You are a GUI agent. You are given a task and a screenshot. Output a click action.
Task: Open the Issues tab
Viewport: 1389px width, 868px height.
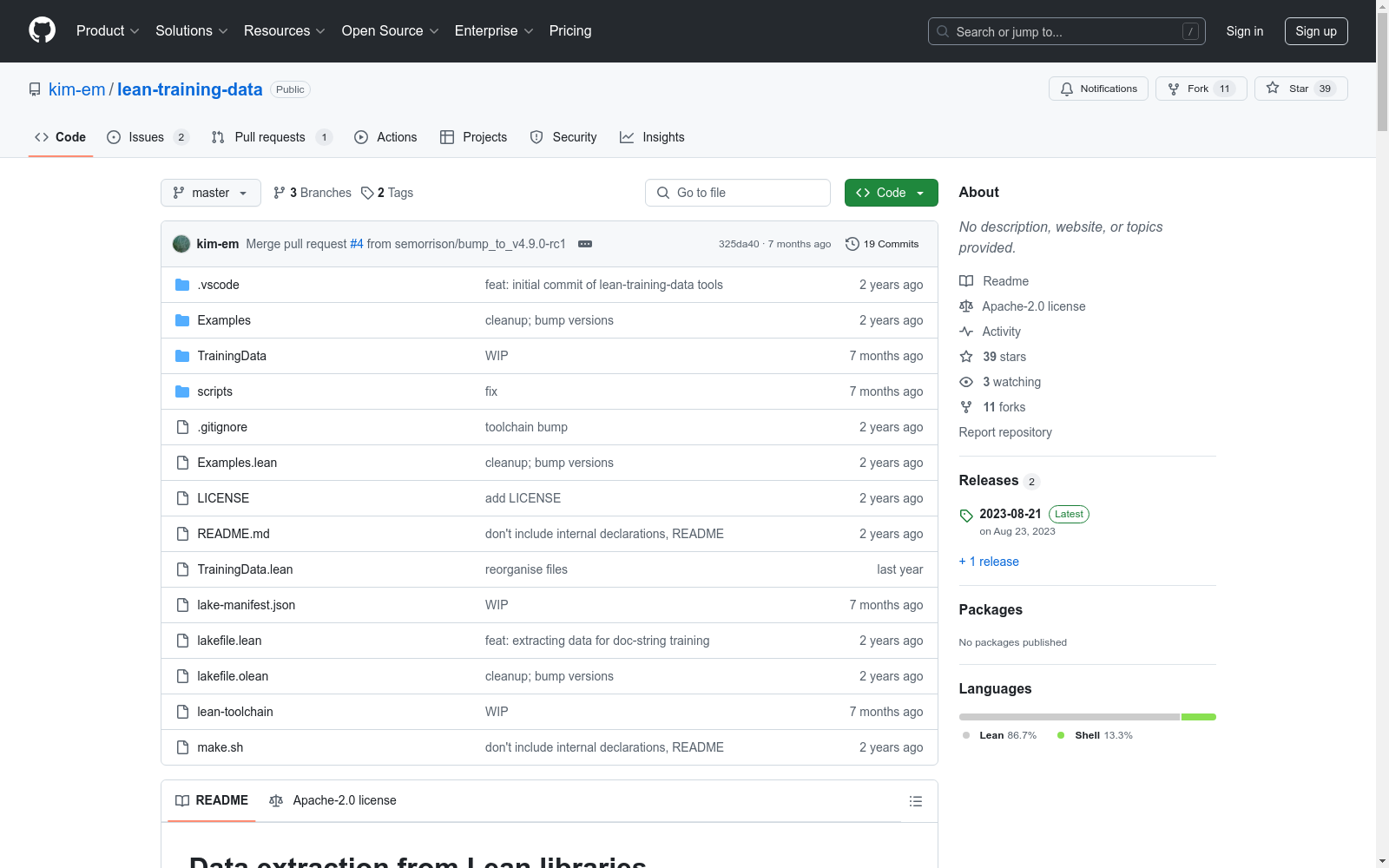point(148,137)
